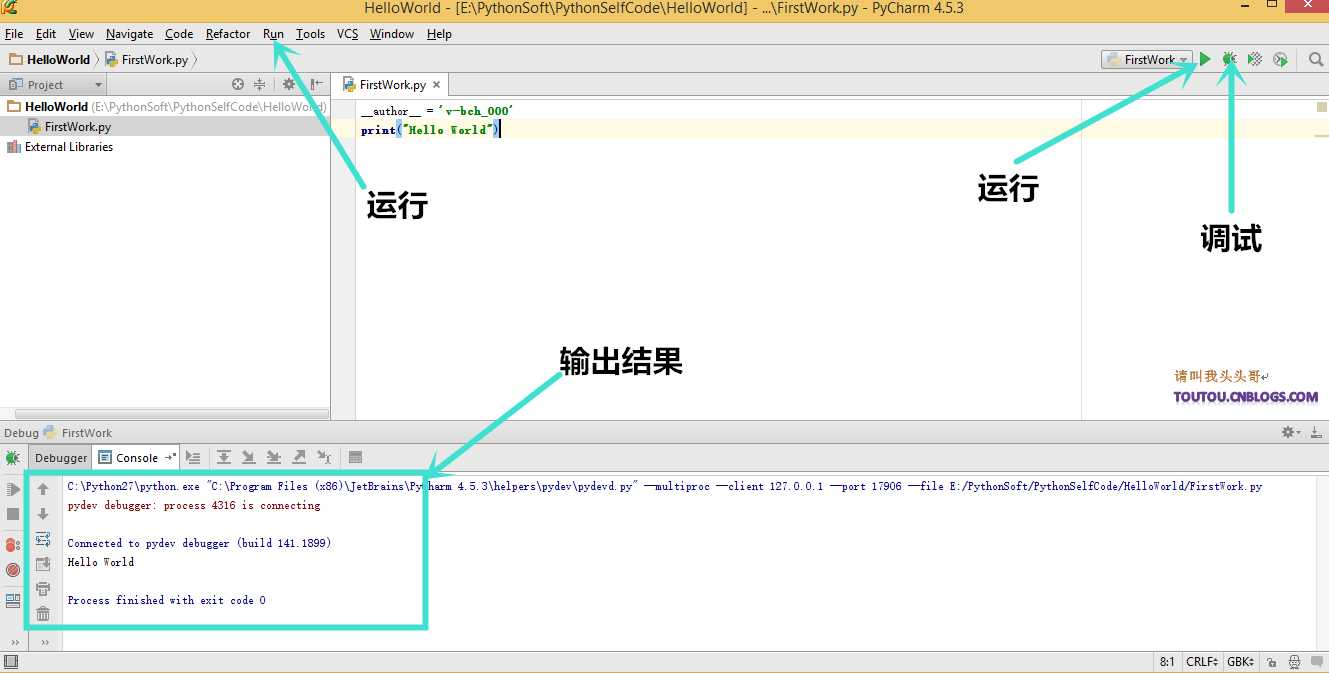Click the Step Into My Code icon
The height and width of the screenshot is (673, 1329).
(x=274, y=457)
